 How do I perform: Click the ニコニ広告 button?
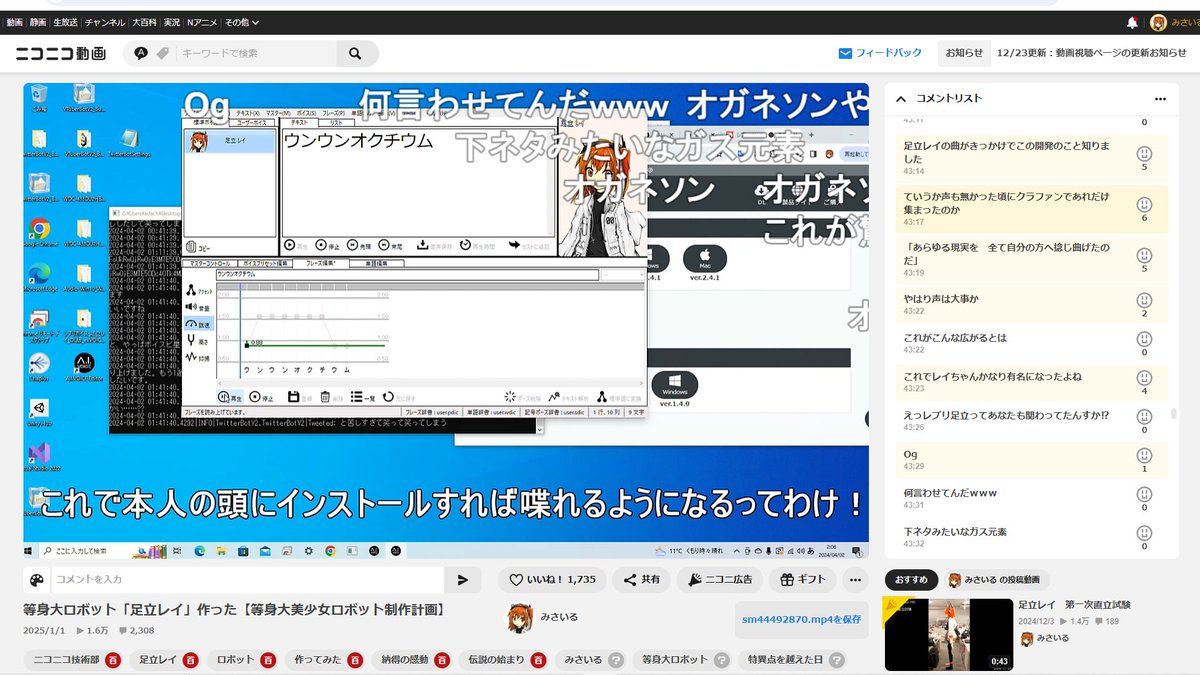tap(720, 579)
